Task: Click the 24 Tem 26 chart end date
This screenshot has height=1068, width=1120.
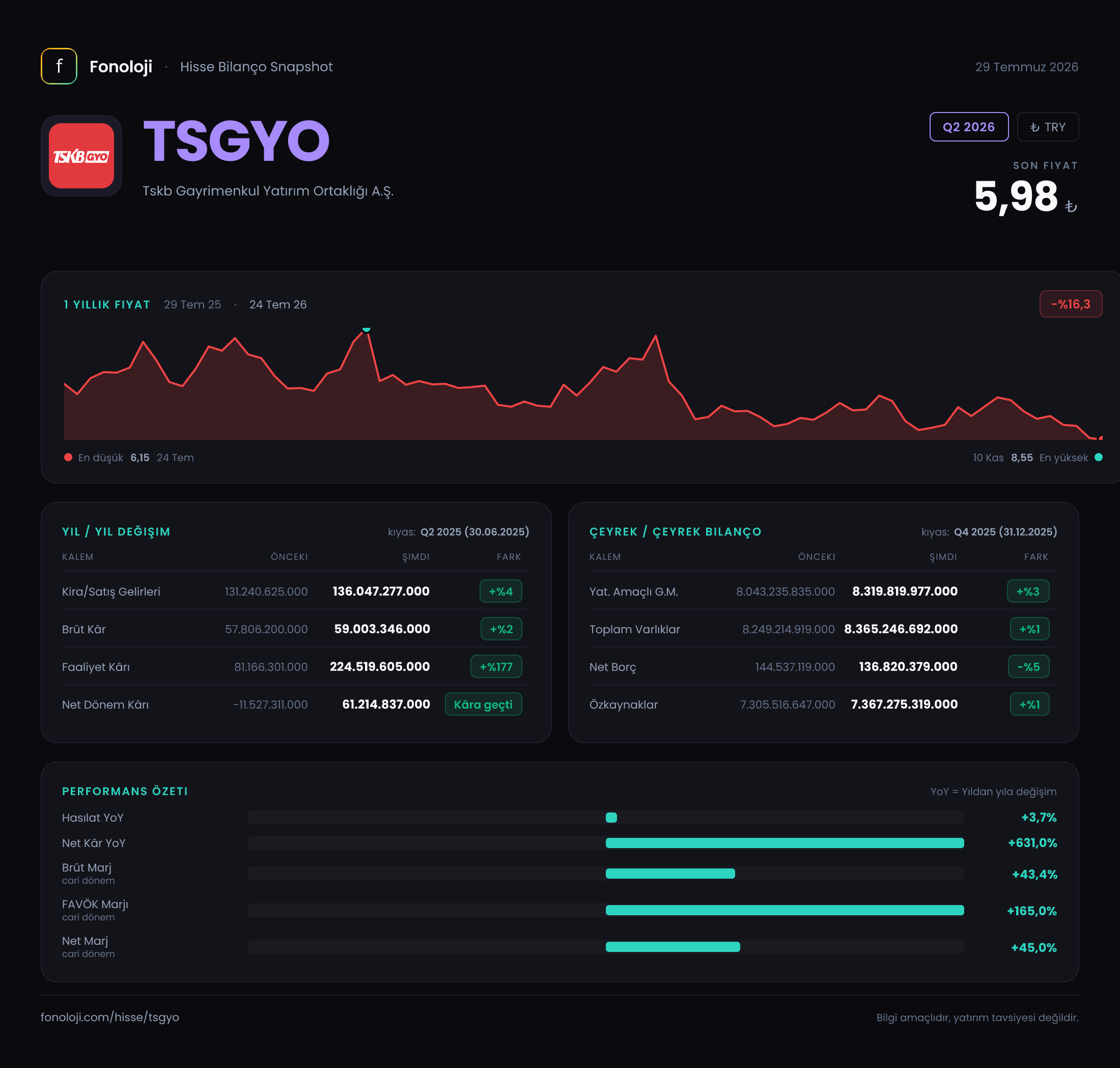Action: tap(278, 304)
